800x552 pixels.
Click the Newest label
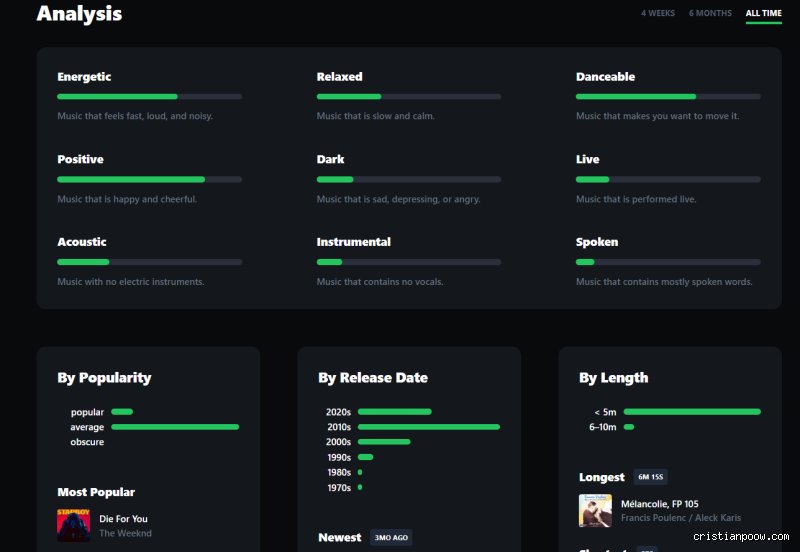[x=340, y=538]
